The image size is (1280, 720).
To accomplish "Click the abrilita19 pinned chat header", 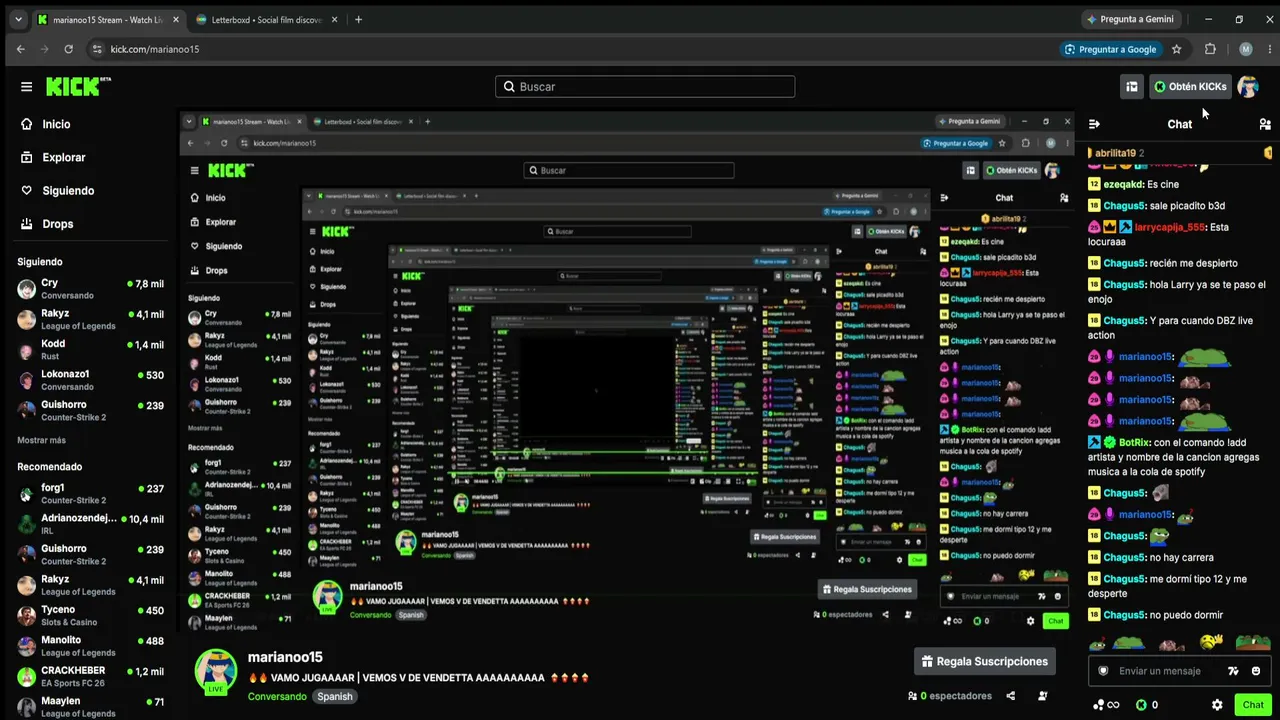I will [1180, 153].
